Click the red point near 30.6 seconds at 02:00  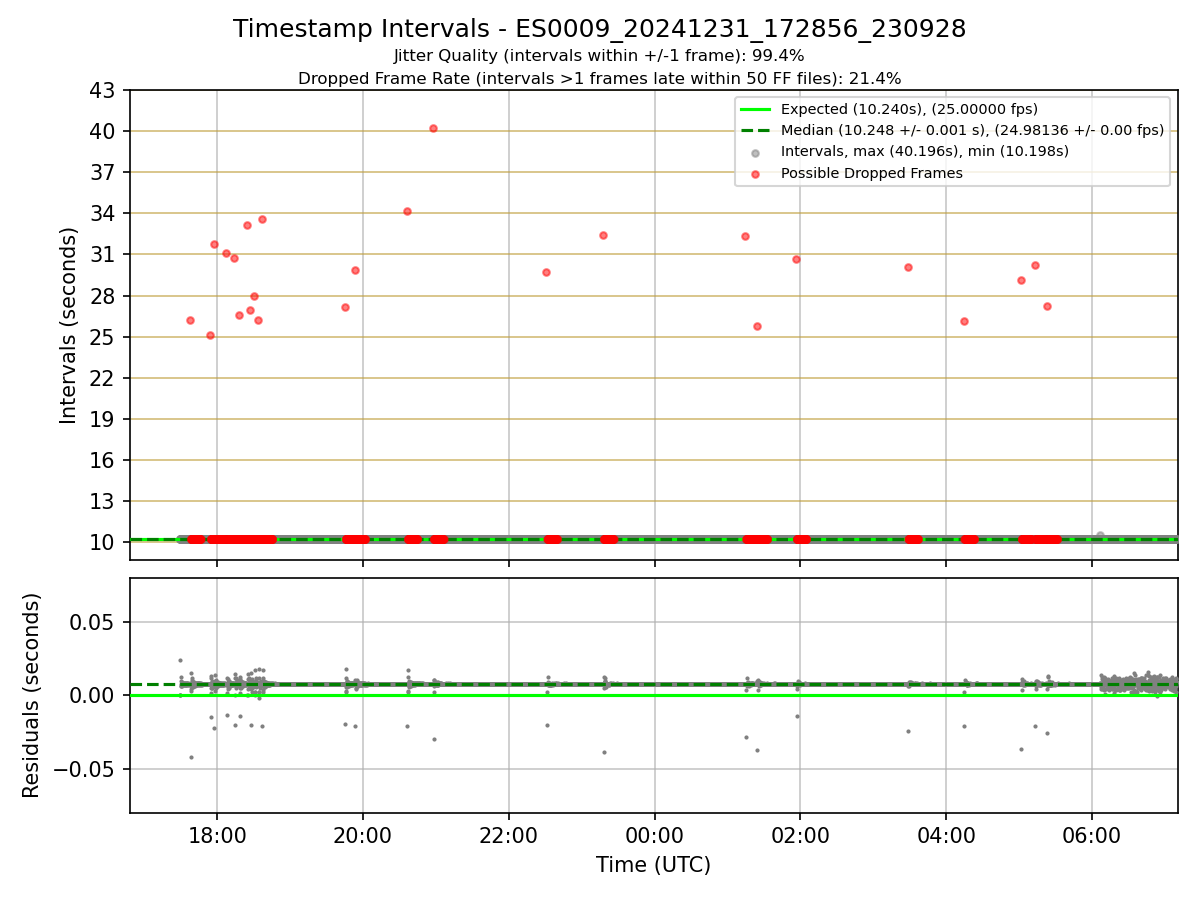click(796, 259)
